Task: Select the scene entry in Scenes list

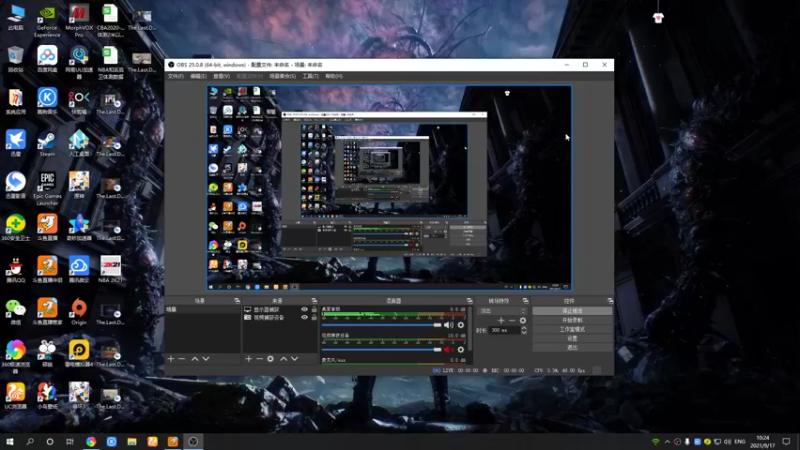Action: (203, 309)
